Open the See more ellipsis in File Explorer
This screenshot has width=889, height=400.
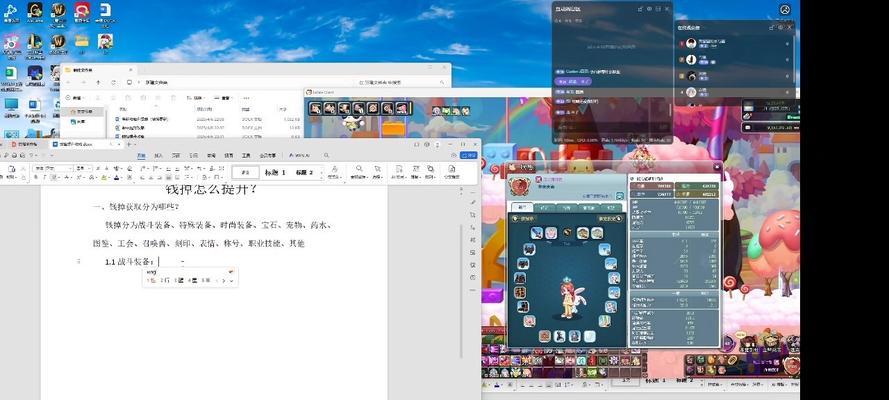pyautogui.click(x=248, y=97)
